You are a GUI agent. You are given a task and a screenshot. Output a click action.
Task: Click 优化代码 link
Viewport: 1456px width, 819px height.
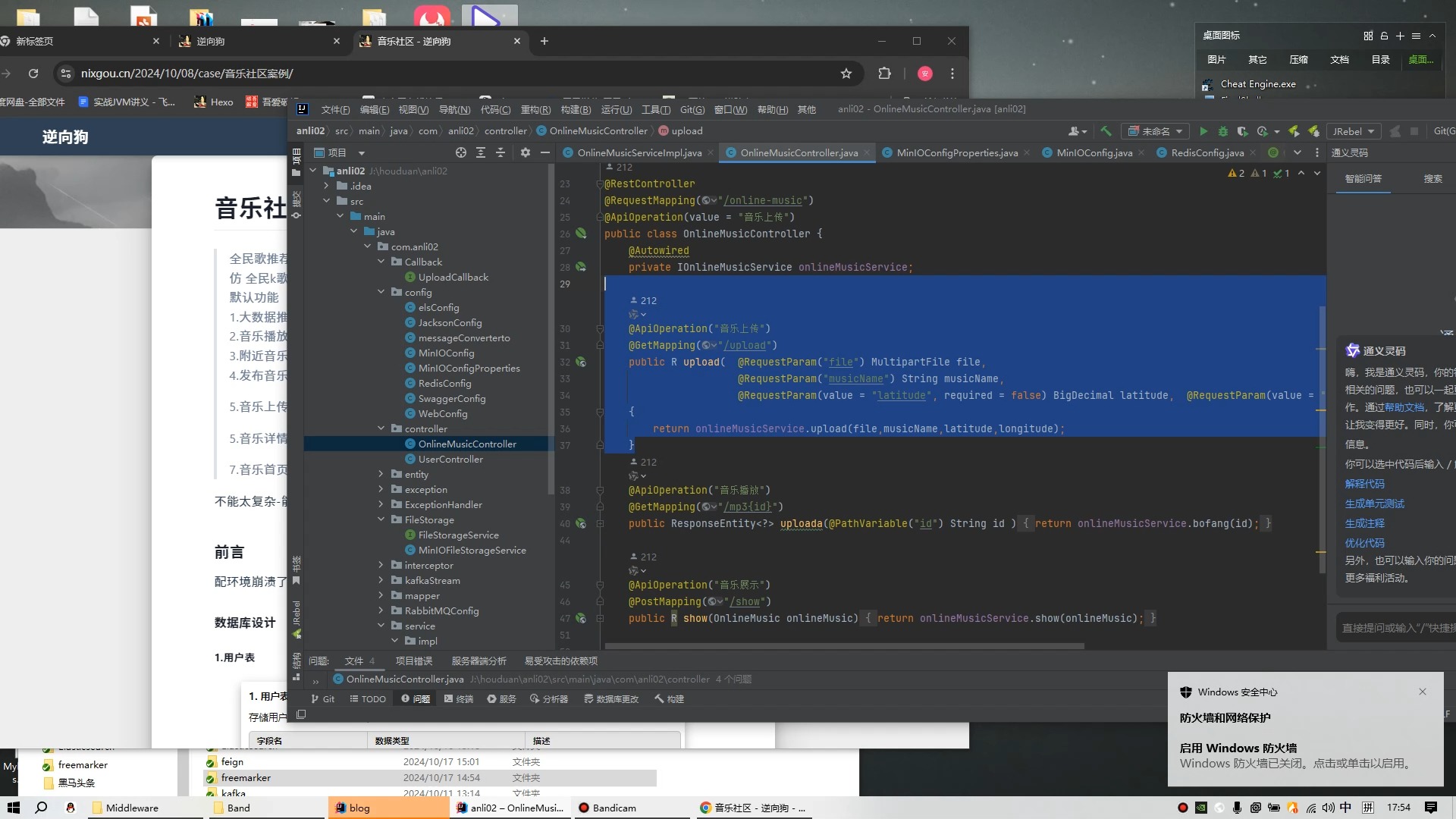(x=1364, y=543)
